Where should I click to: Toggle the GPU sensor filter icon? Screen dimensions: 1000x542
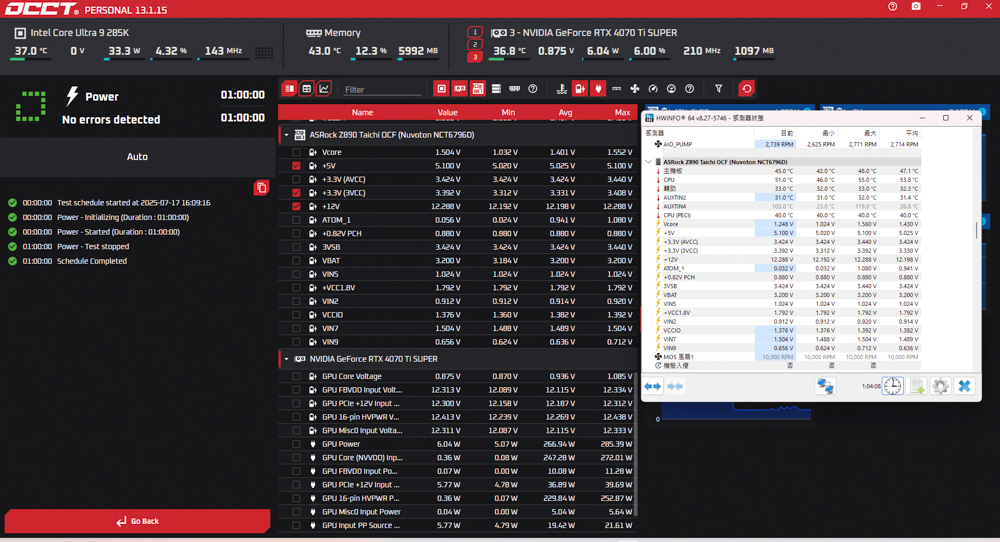[460, 89]
